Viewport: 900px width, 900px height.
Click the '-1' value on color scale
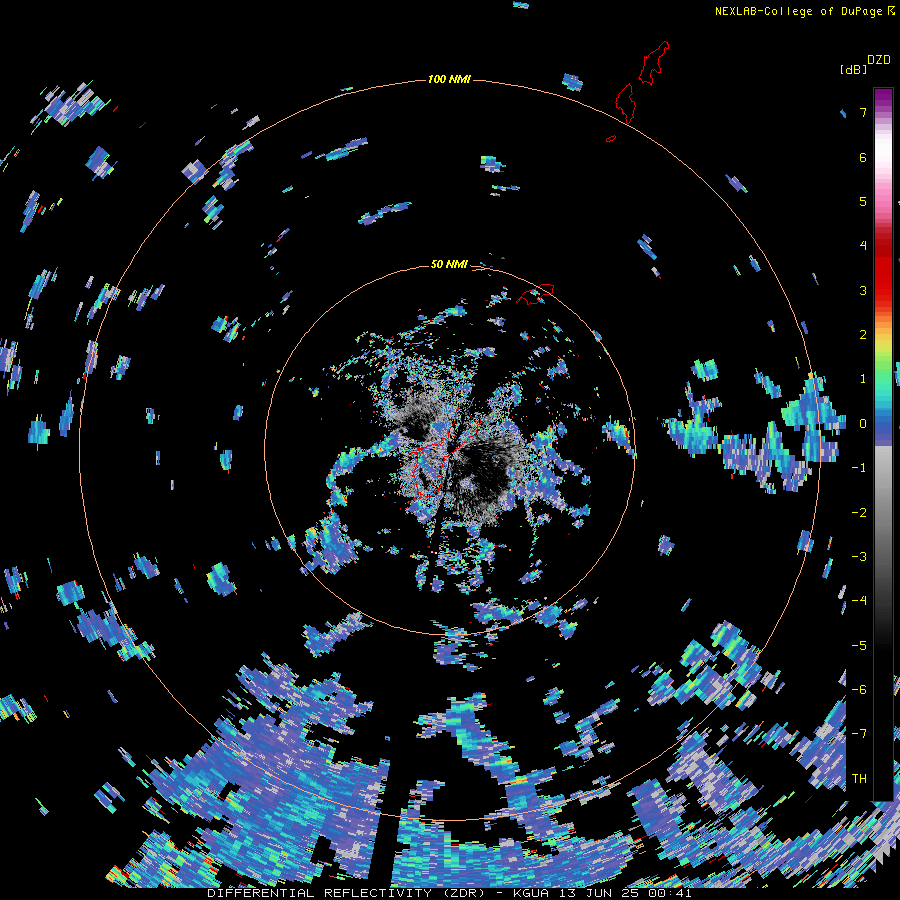(859, 468)
